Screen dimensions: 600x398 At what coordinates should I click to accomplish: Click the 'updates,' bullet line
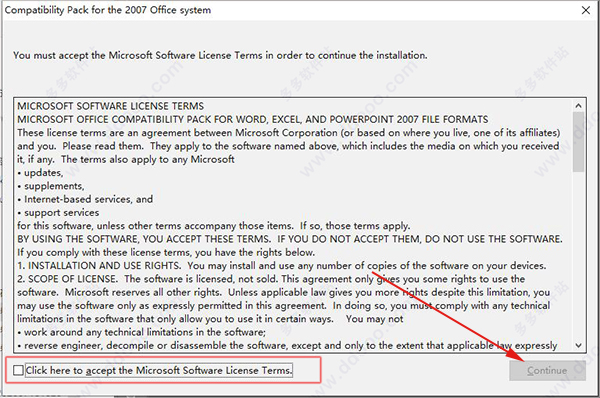(40, 173)
